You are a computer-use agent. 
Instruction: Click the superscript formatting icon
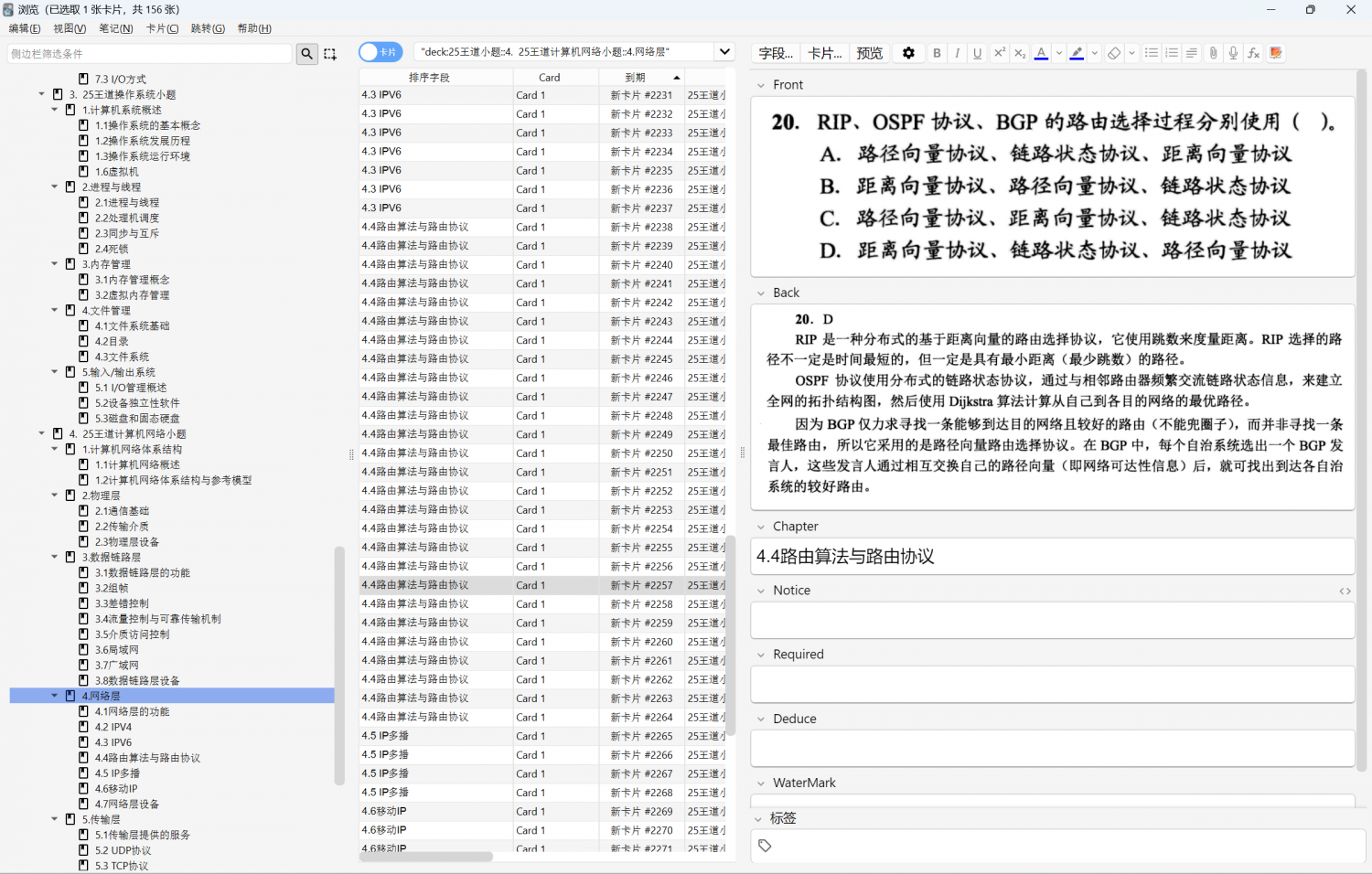click(x=999, y=53)
